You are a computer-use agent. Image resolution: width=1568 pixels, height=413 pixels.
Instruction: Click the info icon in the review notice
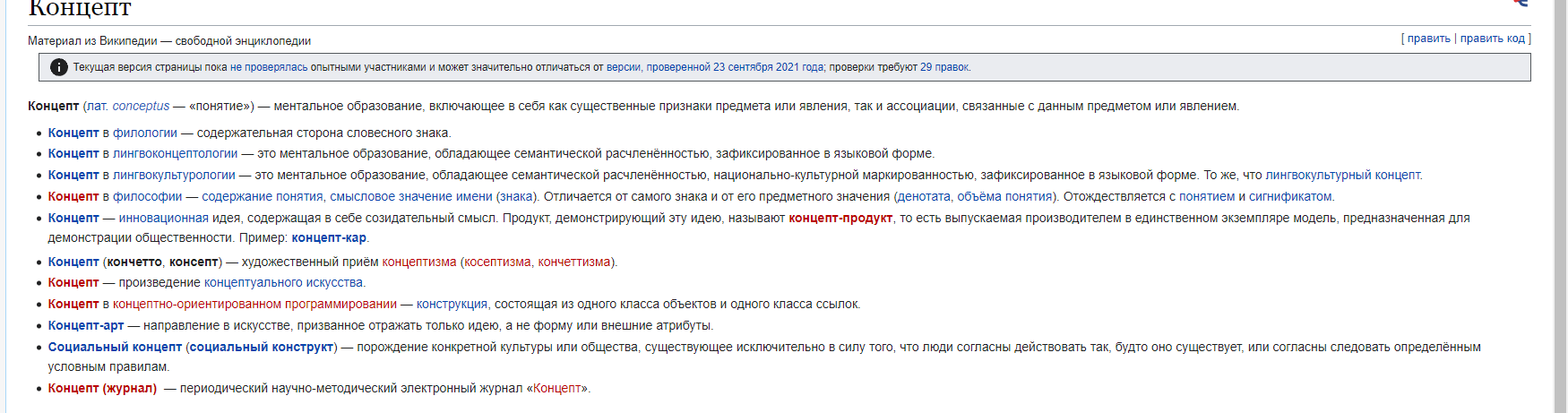[x=59, y=67]
